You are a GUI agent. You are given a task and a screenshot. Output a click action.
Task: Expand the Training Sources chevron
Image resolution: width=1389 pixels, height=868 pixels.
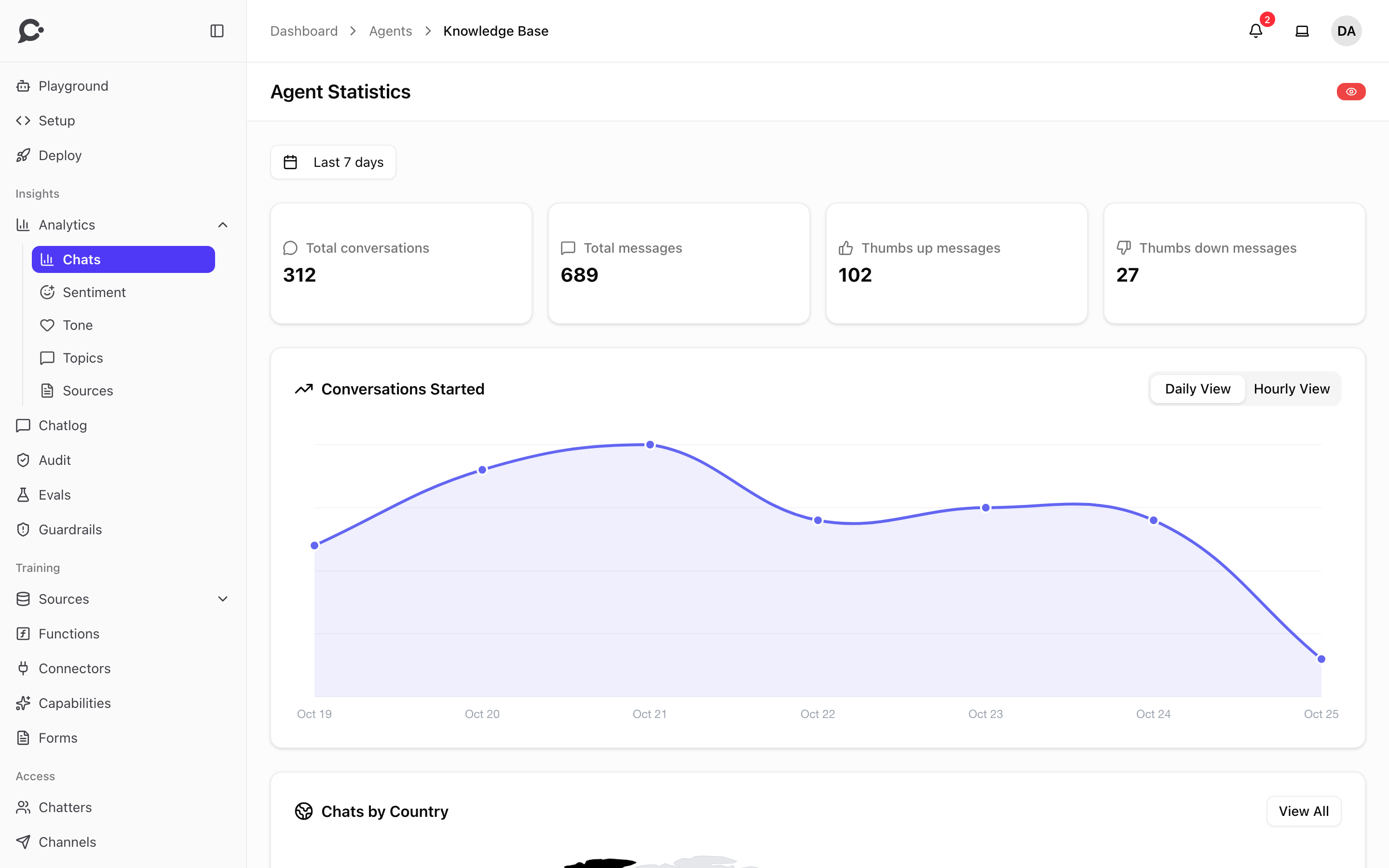(223, 599)
